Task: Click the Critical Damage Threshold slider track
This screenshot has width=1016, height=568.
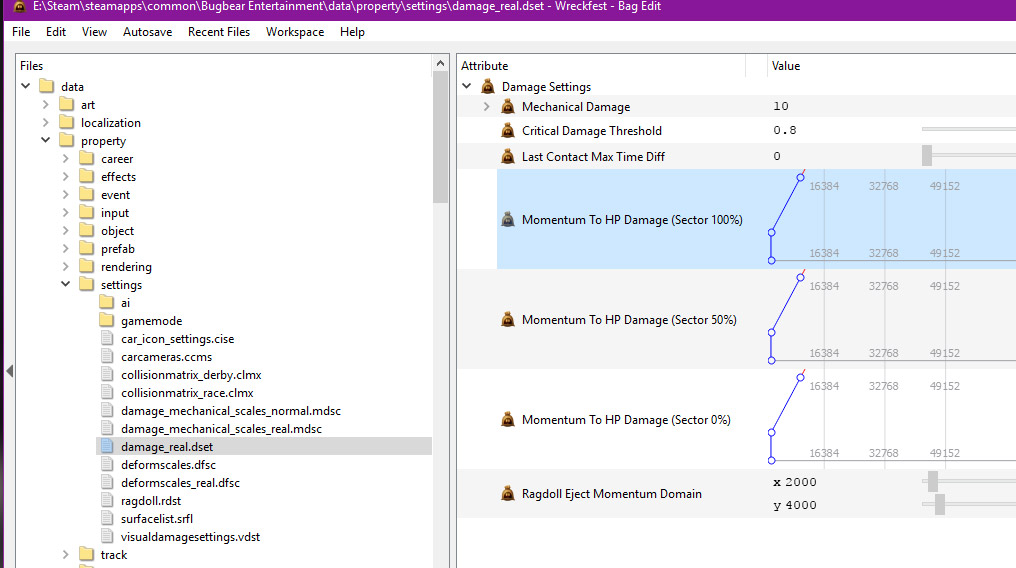Action: point(969,130)
